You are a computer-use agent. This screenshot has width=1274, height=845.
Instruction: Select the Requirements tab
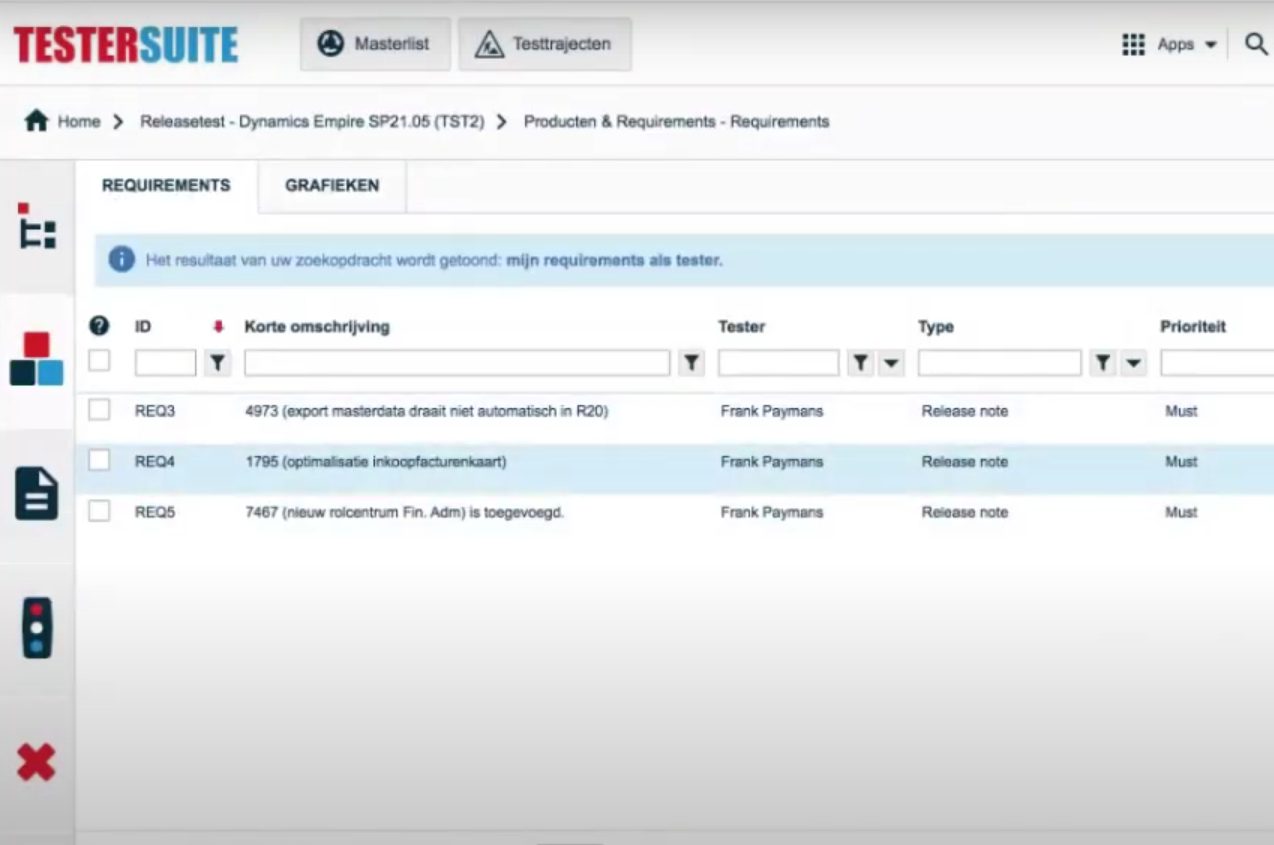pos(166,186)
